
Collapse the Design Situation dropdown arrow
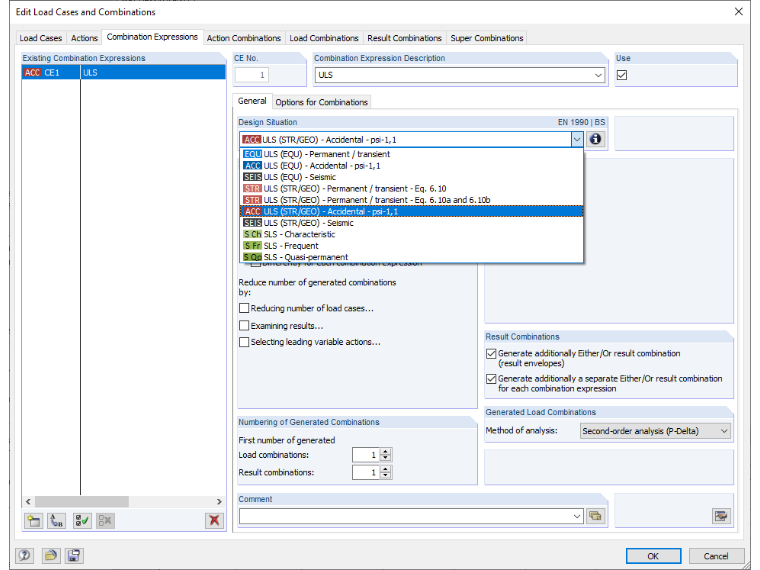coord(577,140)
